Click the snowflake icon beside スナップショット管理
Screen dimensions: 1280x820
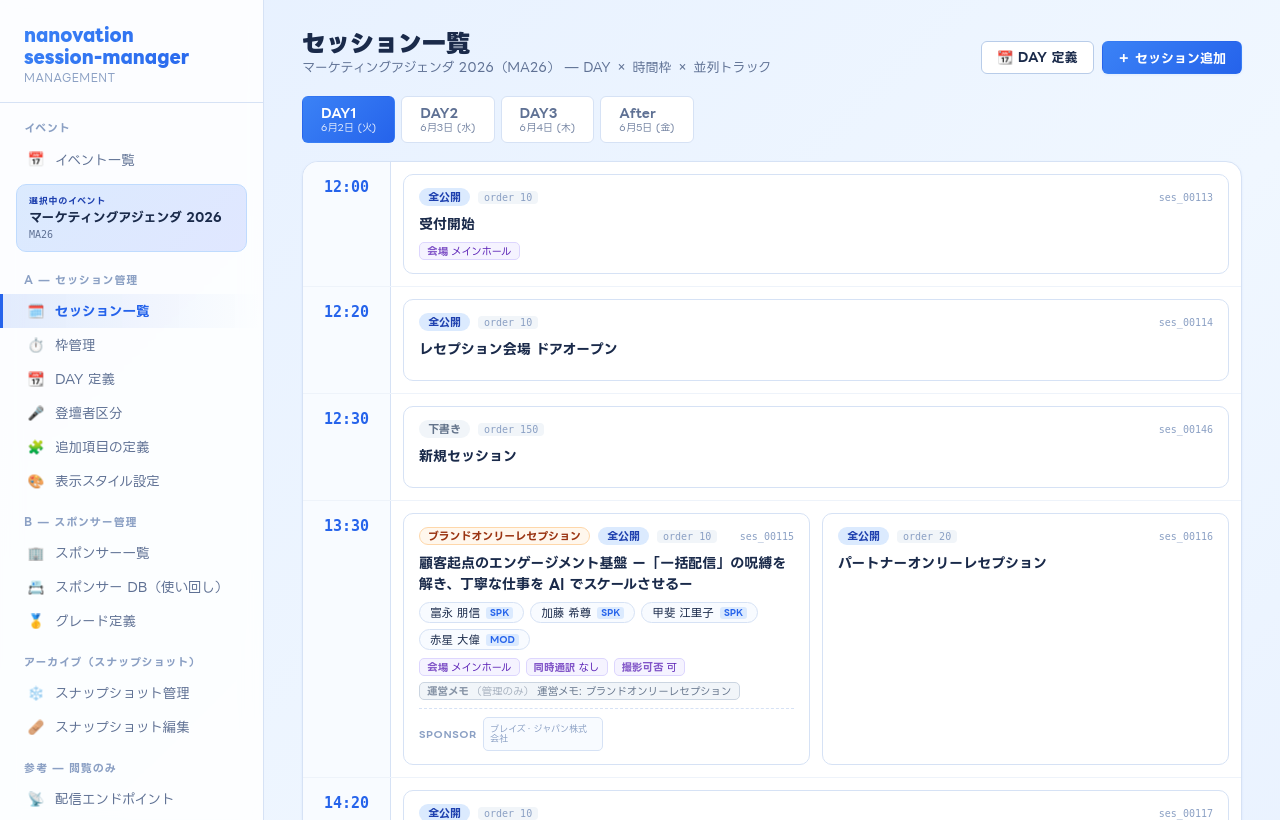coord(36,693)
